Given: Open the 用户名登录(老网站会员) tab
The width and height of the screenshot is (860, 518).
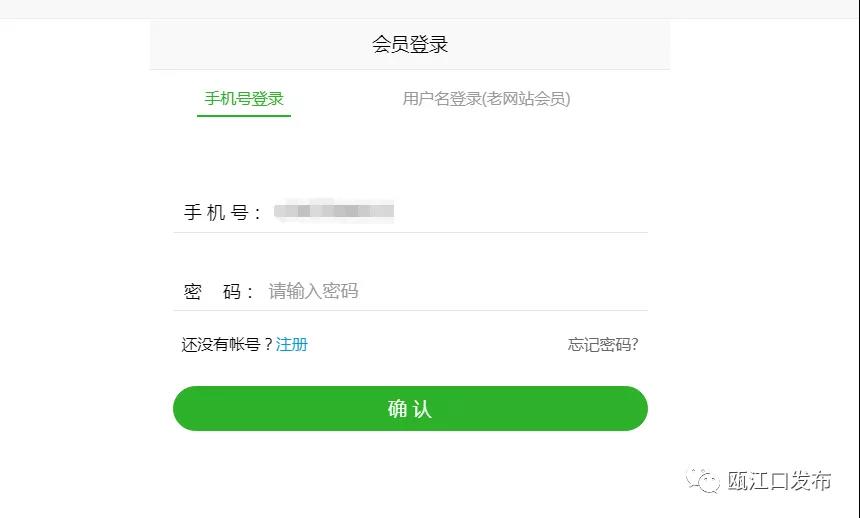Looking at the screenshot, I should [x=486, y=99].
